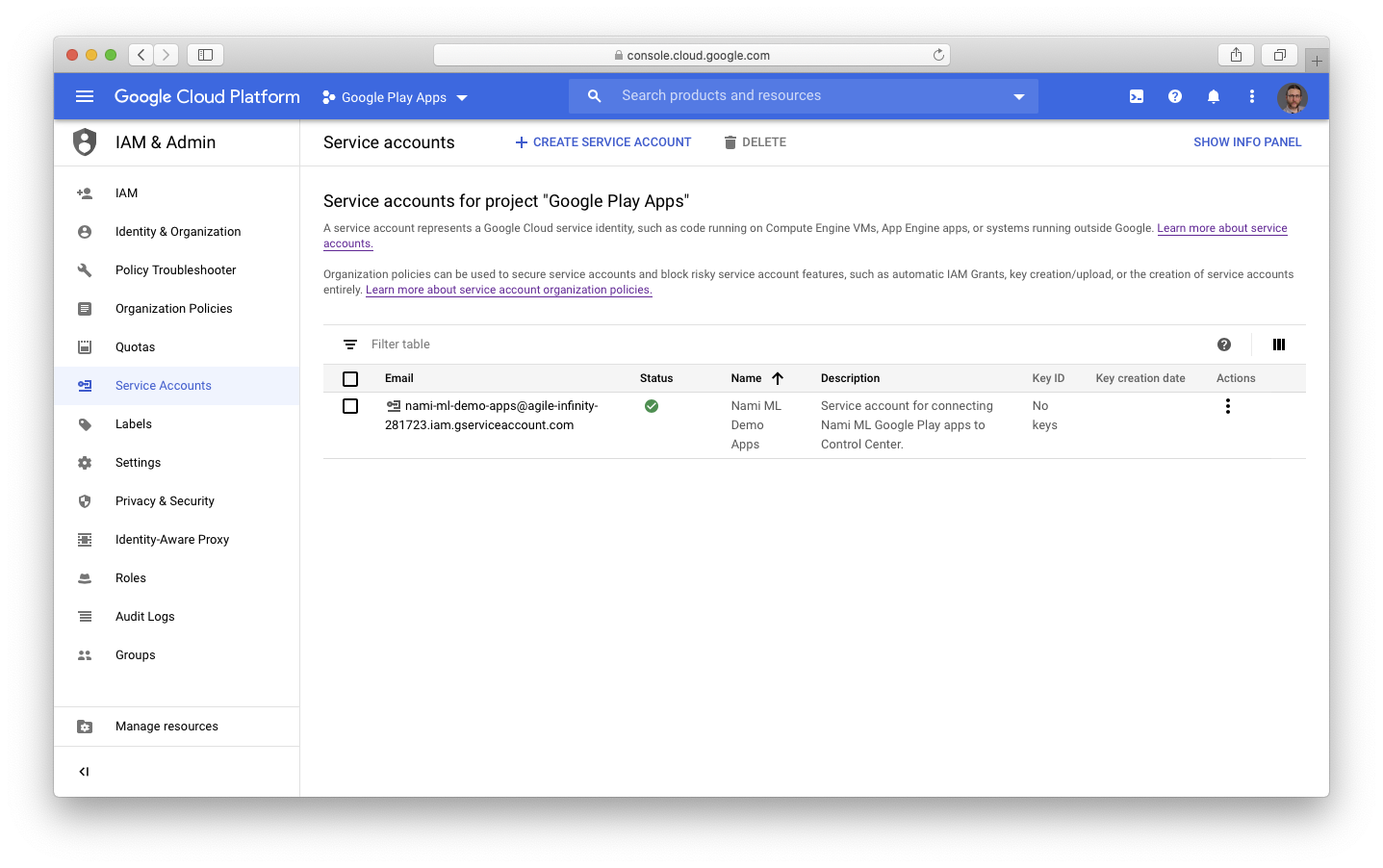Viewport: 1383px width, 868px height.
Task: Open service account organization policies link
Action: (x=509, y=290)
